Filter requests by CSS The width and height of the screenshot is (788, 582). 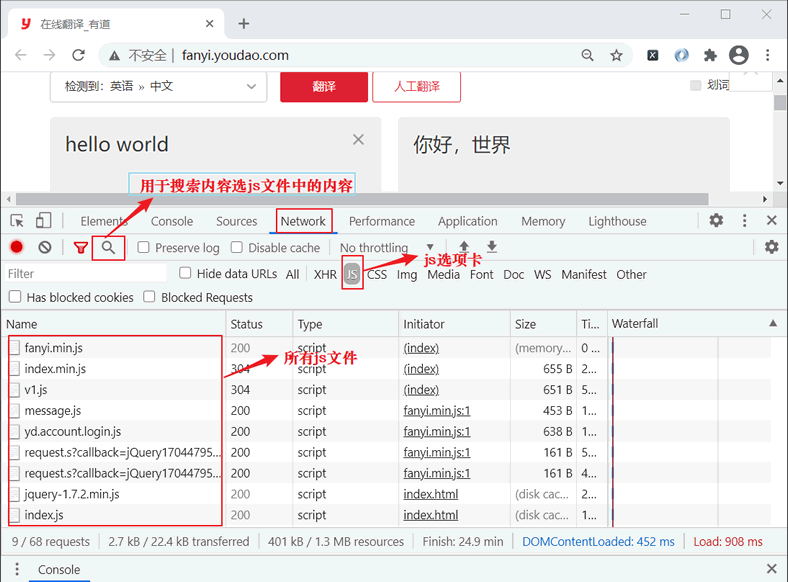pos(377,274)
